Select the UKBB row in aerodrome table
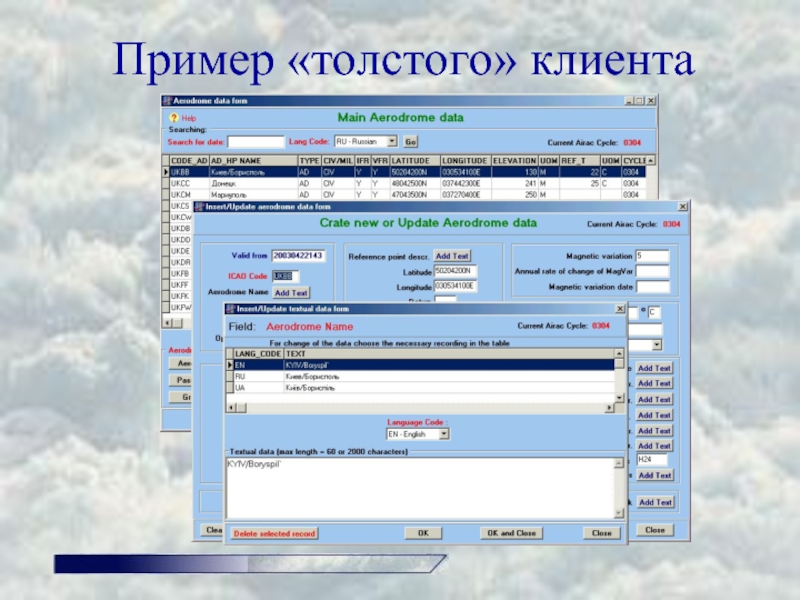The width and height of the screenshot is (800, 600). click(407, 172)
